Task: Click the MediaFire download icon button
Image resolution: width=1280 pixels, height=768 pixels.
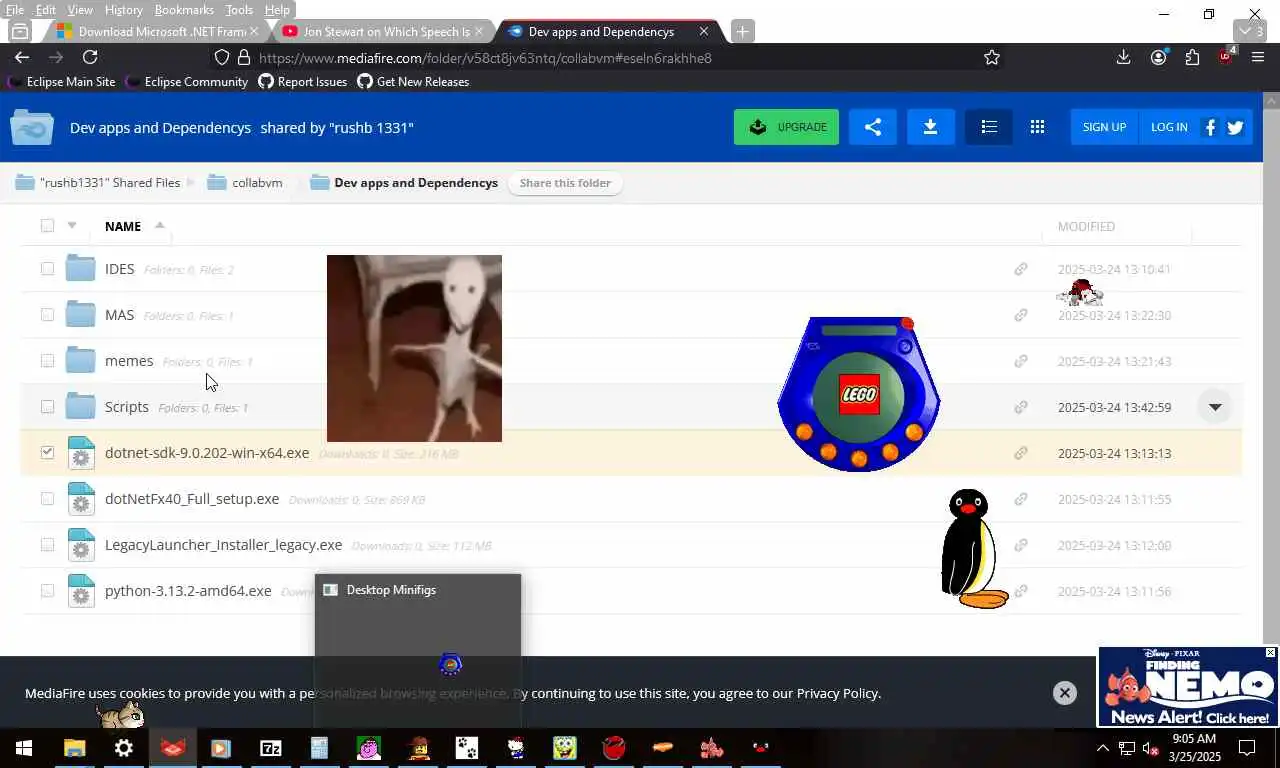Action: pos(930,127)
